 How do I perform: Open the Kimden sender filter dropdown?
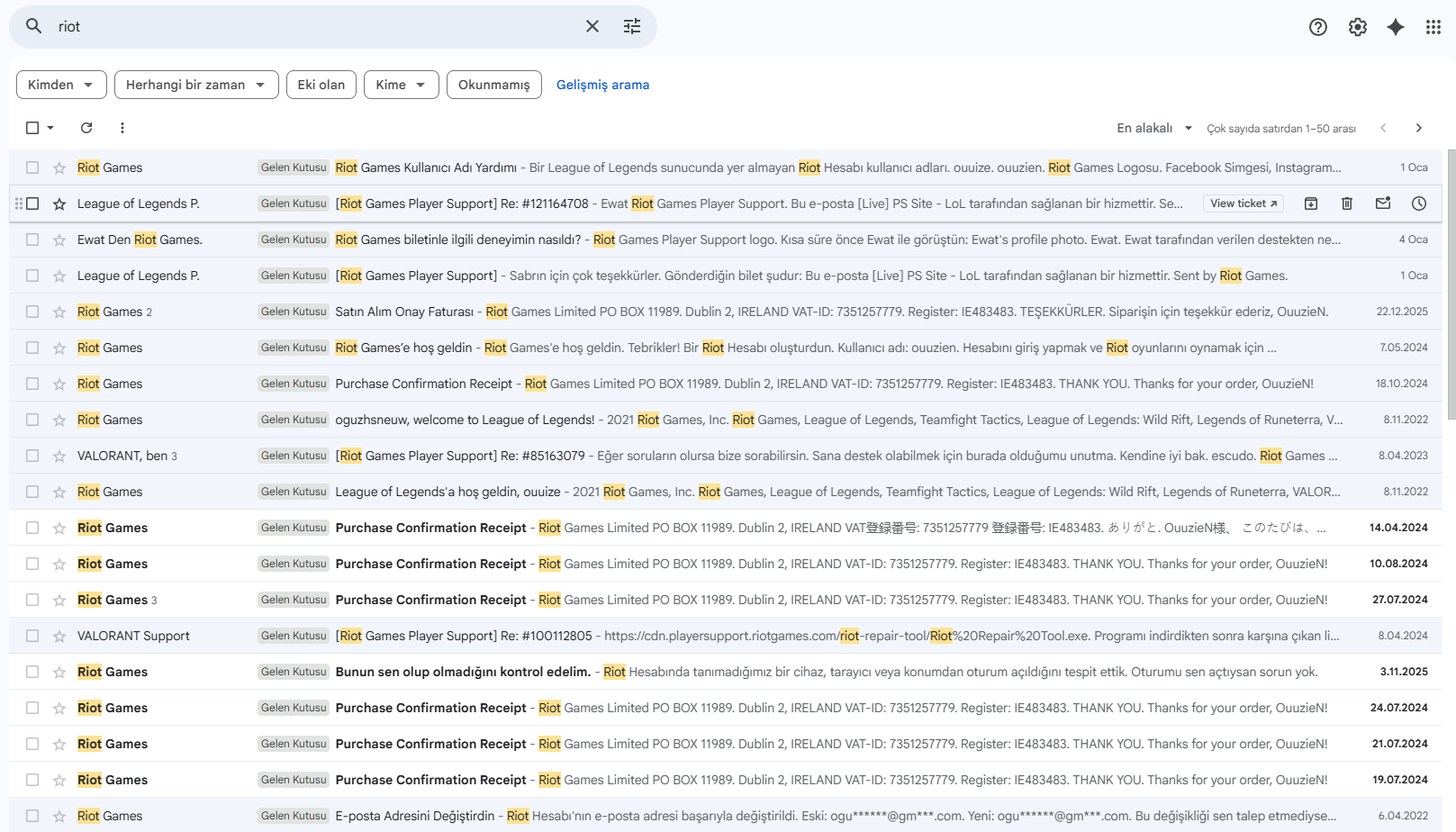(x=61, y=85)
